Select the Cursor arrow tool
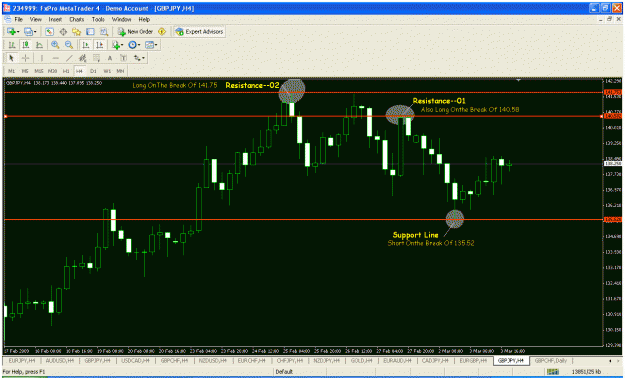The width and height of the screenshot is (625, 378). [x=12, y=58]
